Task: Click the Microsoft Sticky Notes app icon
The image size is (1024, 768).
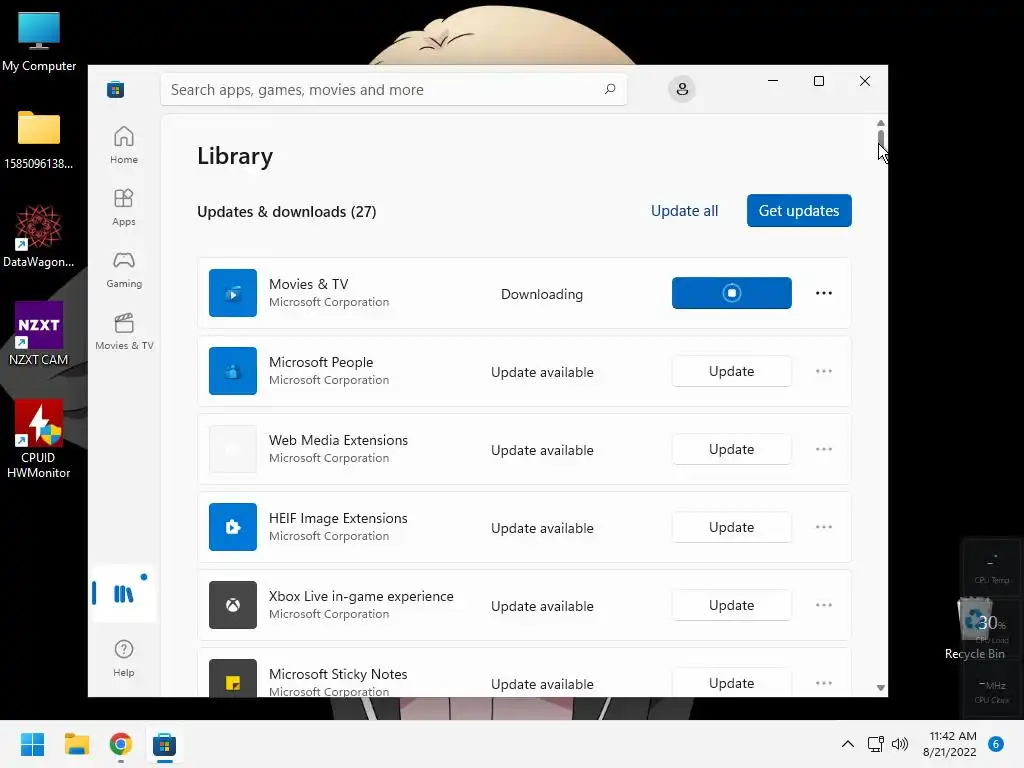Action: (232, 679)
